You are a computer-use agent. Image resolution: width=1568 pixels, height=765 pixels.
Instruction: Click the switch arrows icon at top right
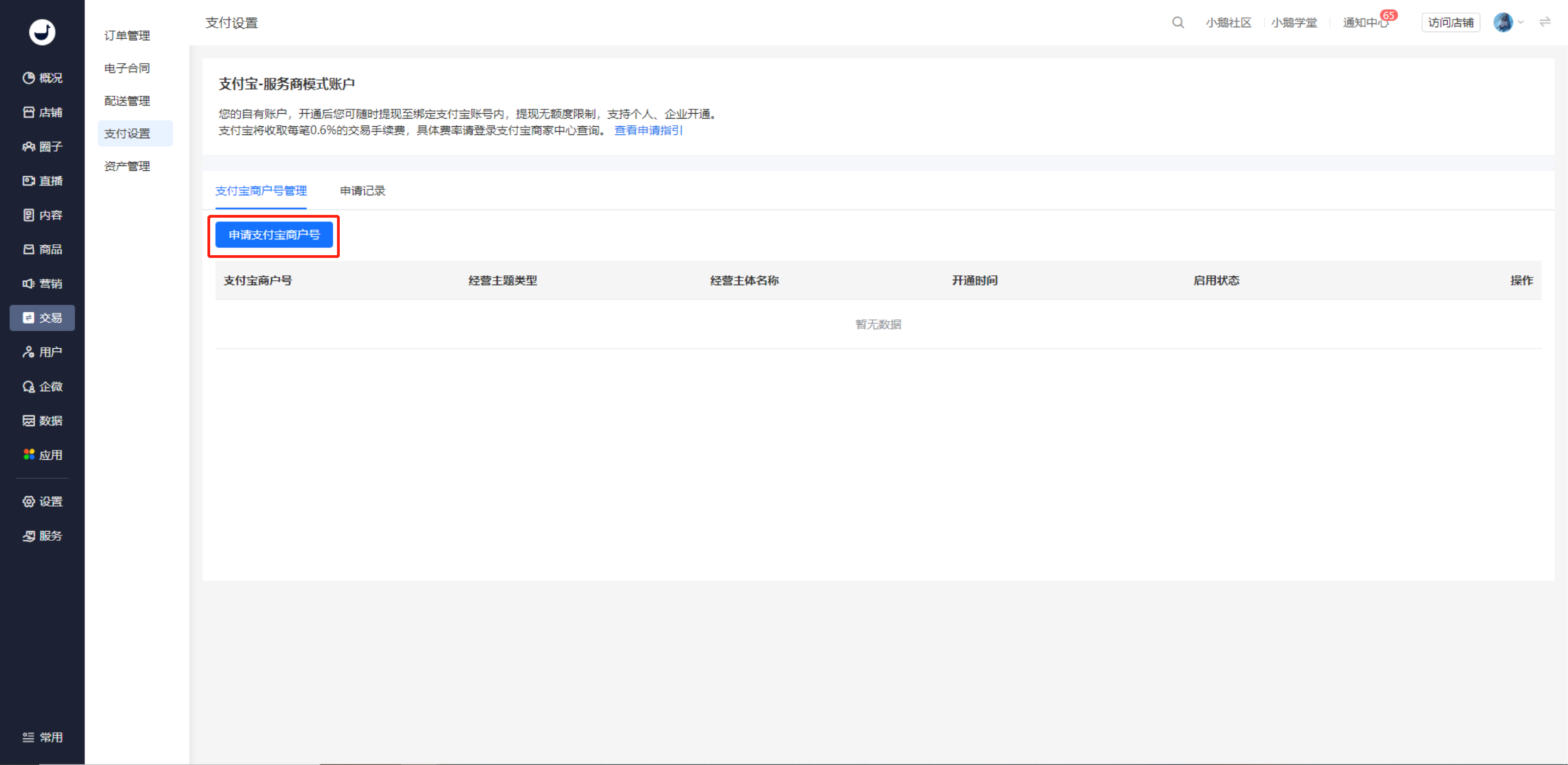click(1544, 22)
